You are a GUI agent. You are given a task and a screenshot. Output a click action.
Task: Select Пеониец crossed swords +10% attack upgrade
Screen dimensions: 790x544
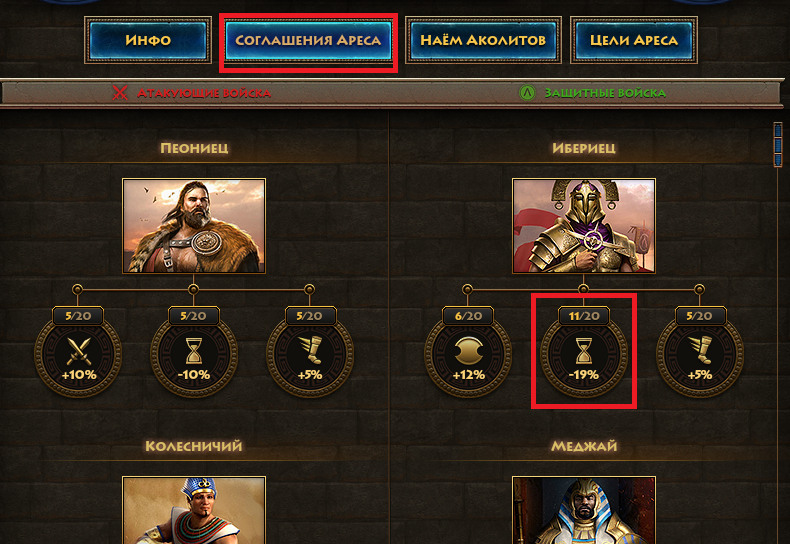point(78,355)
